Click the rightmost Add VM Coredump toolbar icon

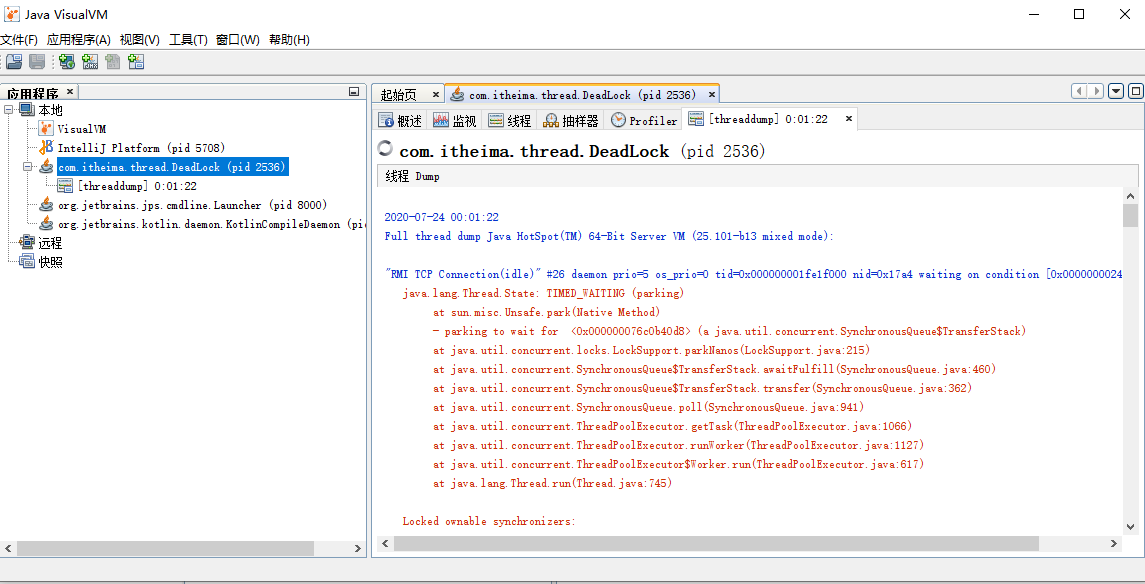(136, 62)
